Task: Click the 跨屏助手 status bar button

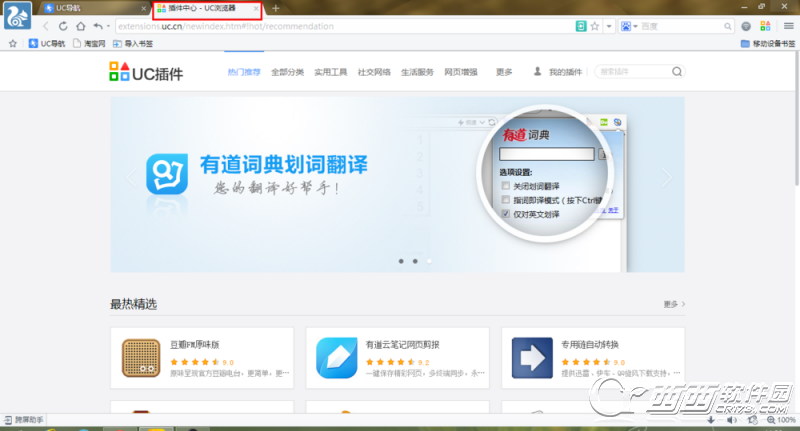Action: click(24, 420)
